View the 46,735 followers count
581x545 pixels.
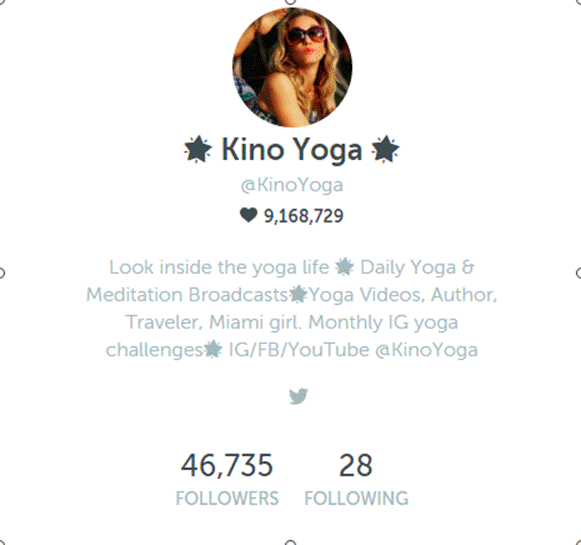point(227,465)
